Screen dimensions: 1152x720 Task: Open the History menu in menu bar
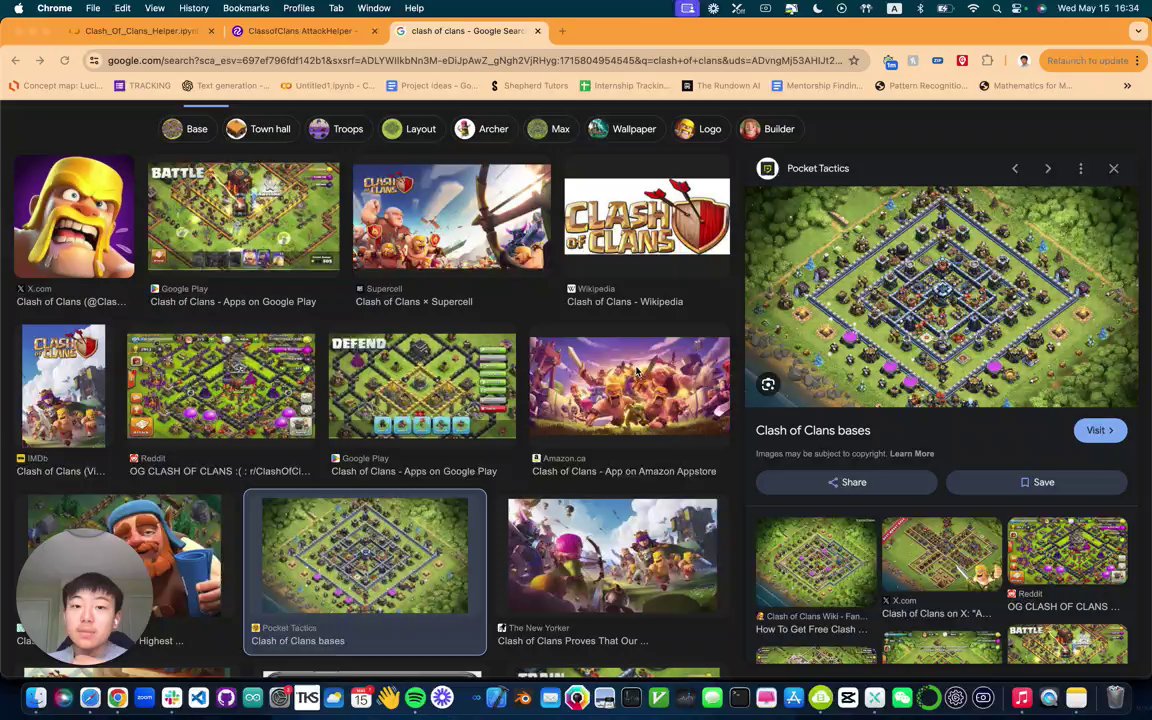pos(194,8)
